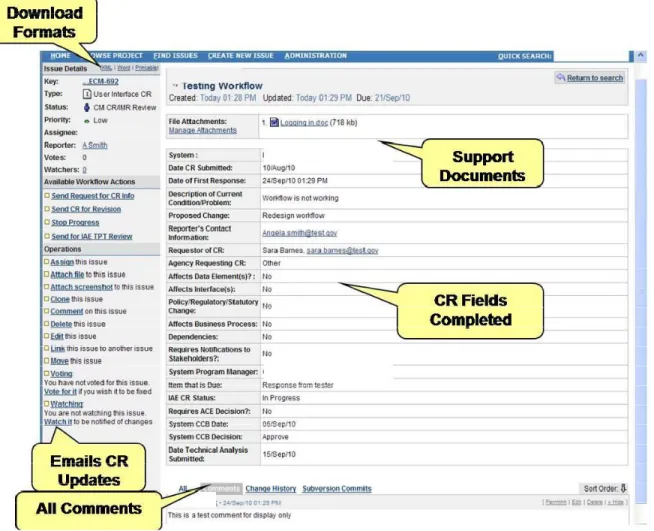The image size is (654, 531).
Task: Click the Low priority icon
Action: pos(87,121)
